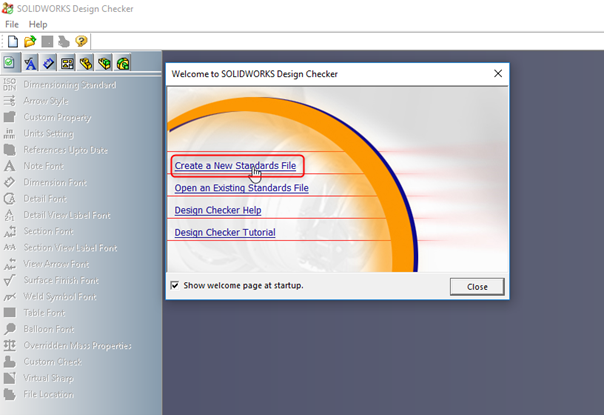Click the Units Setting icon
The width and height of the screenshot is (604, 415).
coord(10,133)
